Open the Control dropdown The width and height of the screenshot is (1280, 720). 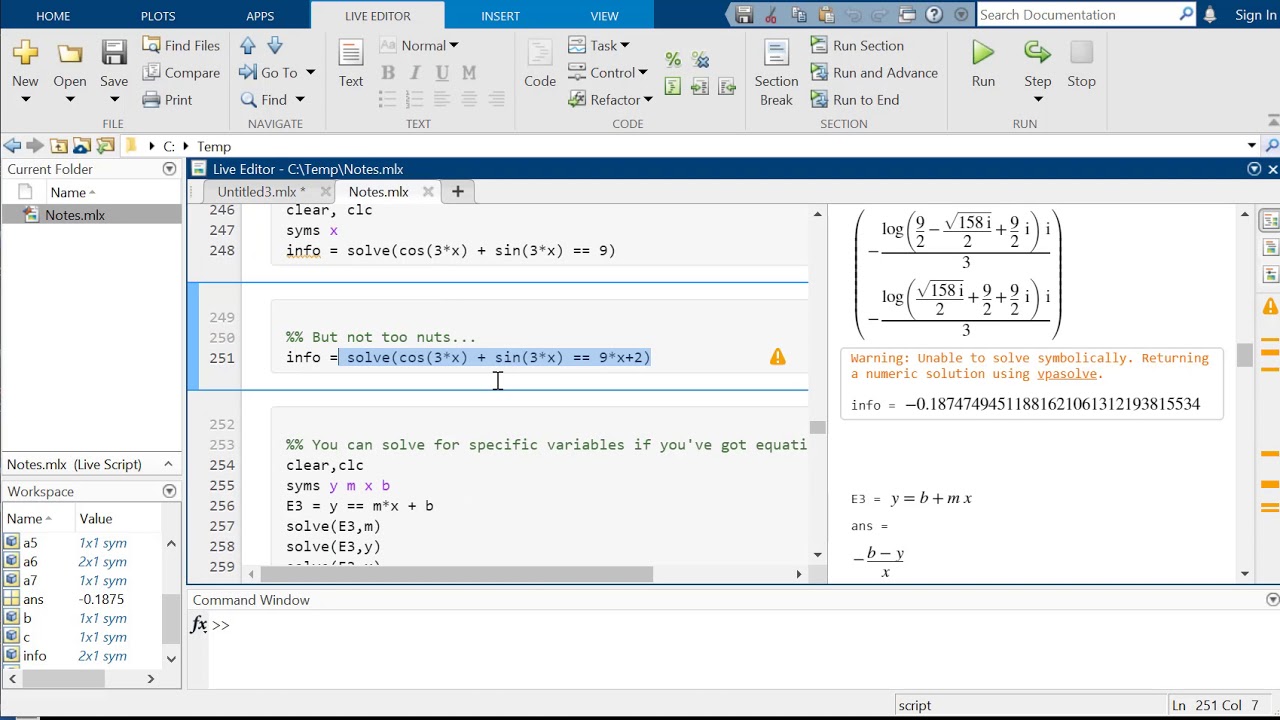point(608,72)
